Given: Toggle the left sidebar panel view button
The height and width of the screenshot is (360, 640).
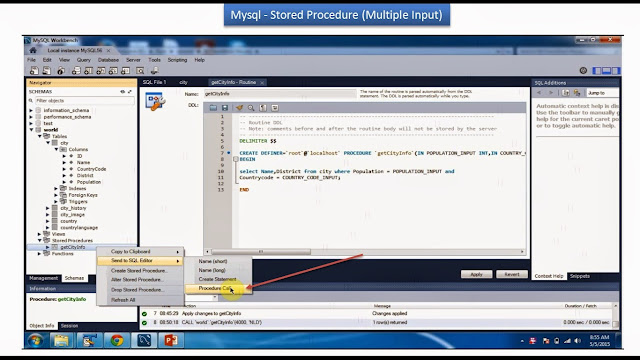Looking at the screenshot, I should point(597,71).
